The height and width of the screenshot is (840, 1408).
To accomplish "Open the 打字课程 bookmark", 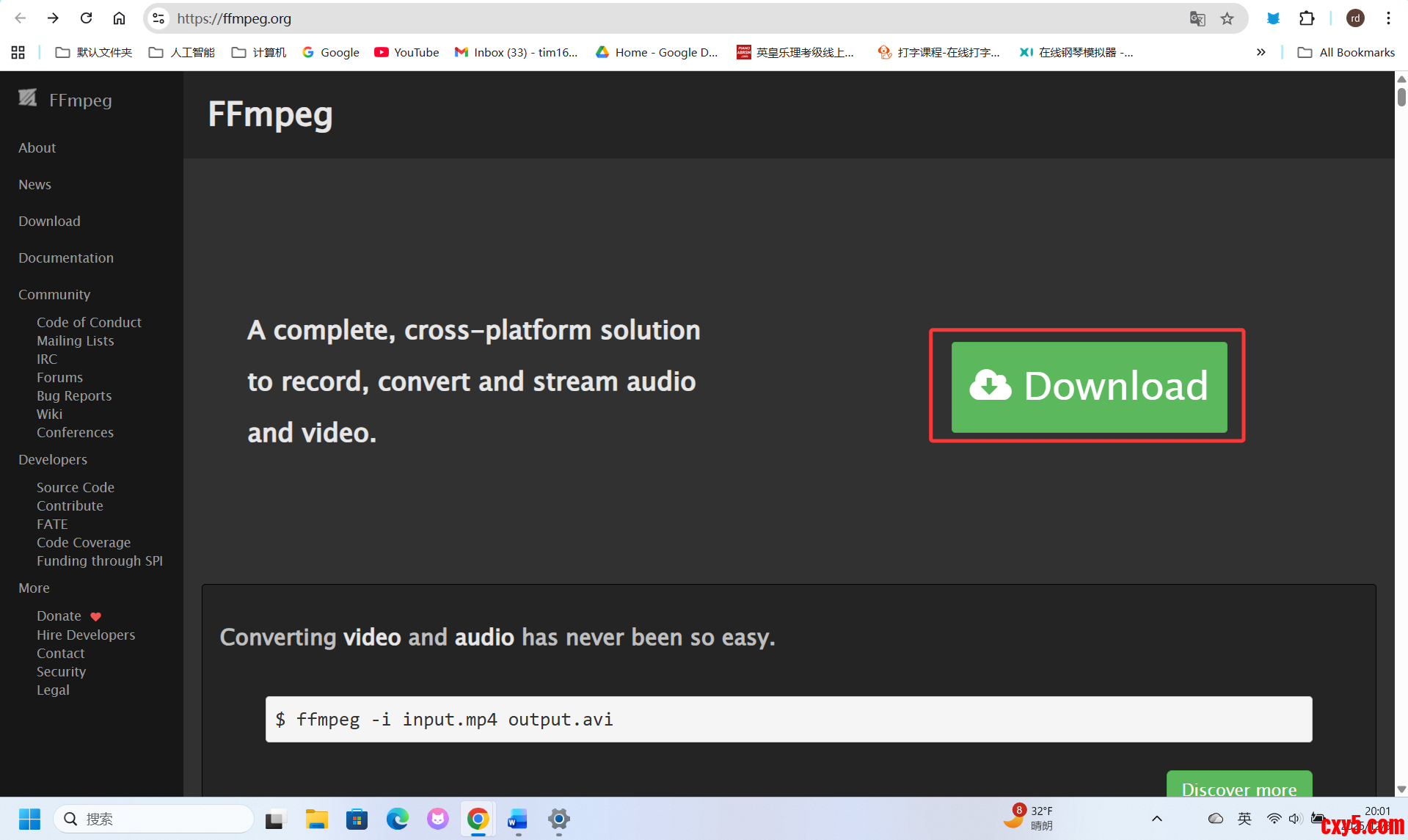I will (939, 52).
